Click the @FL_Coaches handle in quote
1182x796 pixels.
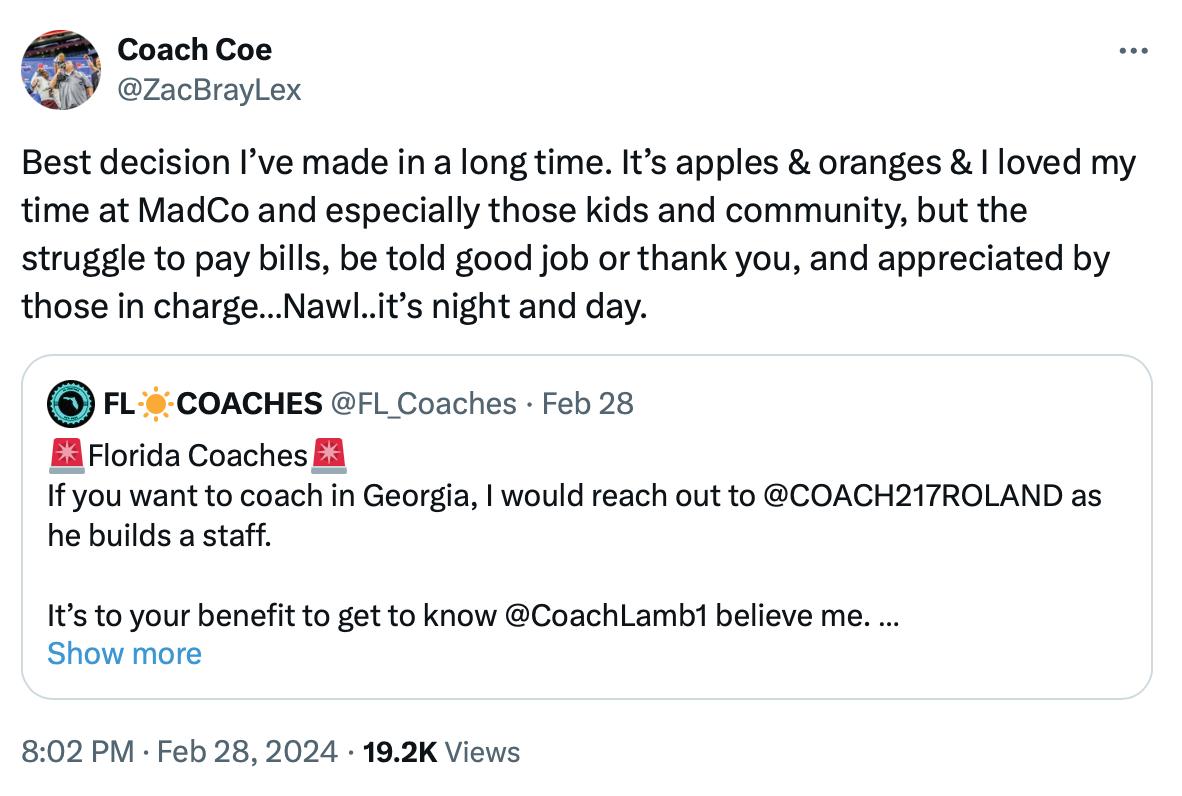(x=420, y=403)
